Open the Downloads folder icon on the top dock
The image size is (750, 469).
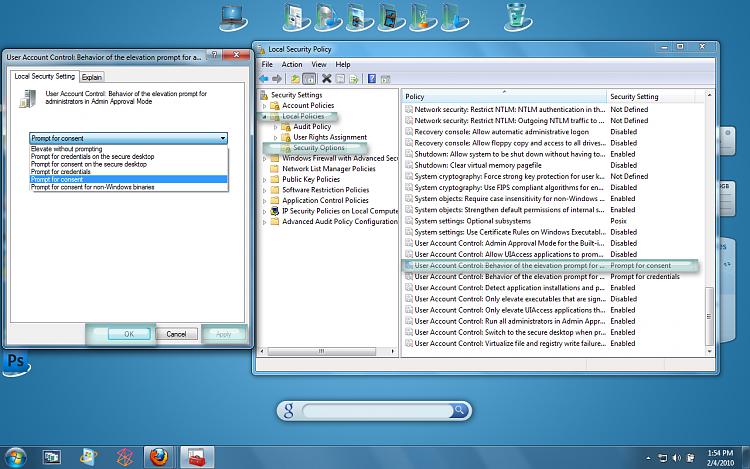(454, 18)
